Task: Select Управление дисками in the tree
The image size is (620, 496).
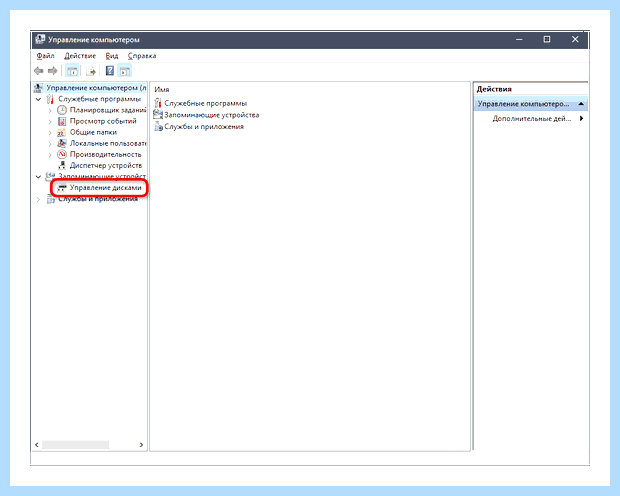Action: pyautogui.click(x=105, y=187)
